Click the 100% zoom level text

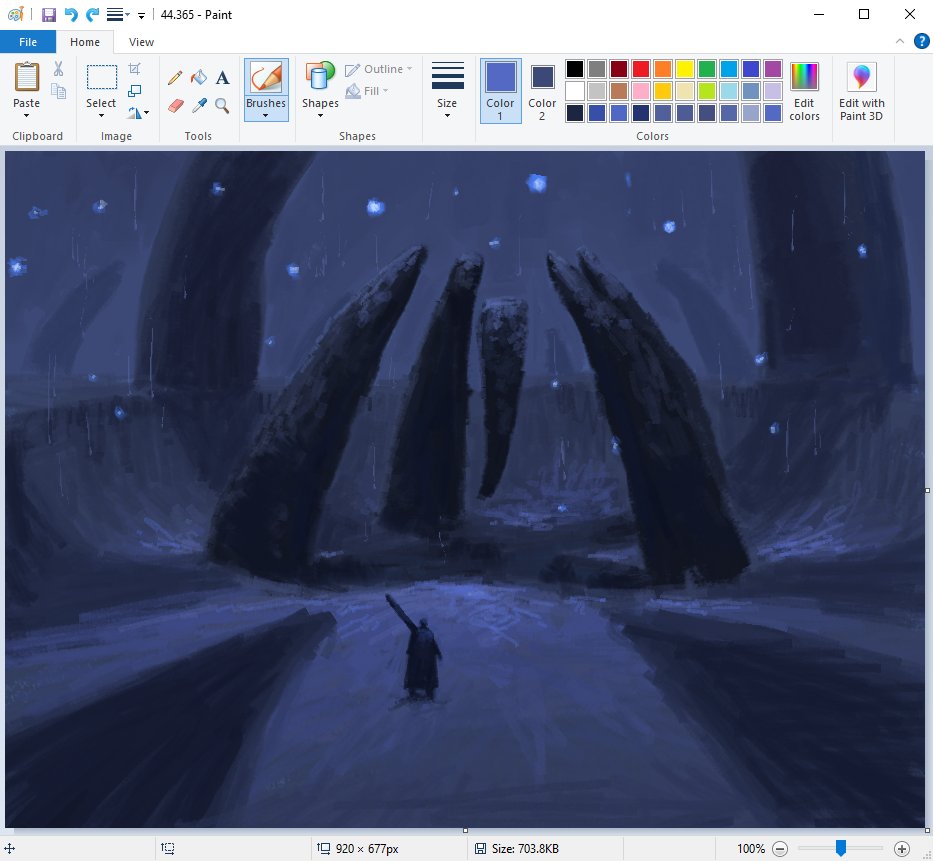(x=751, y=848)
